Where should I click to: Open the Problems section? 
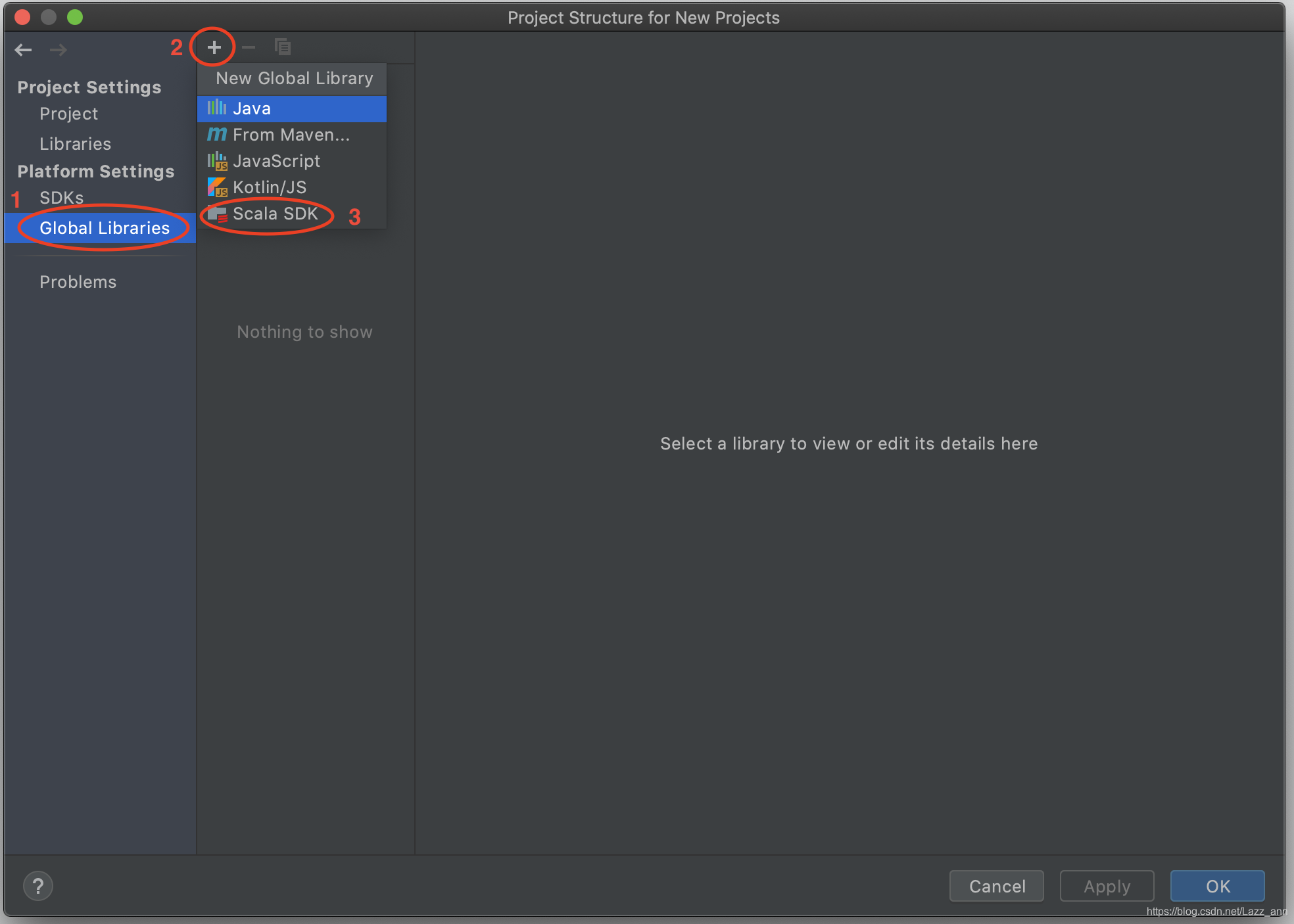point(78,282)
